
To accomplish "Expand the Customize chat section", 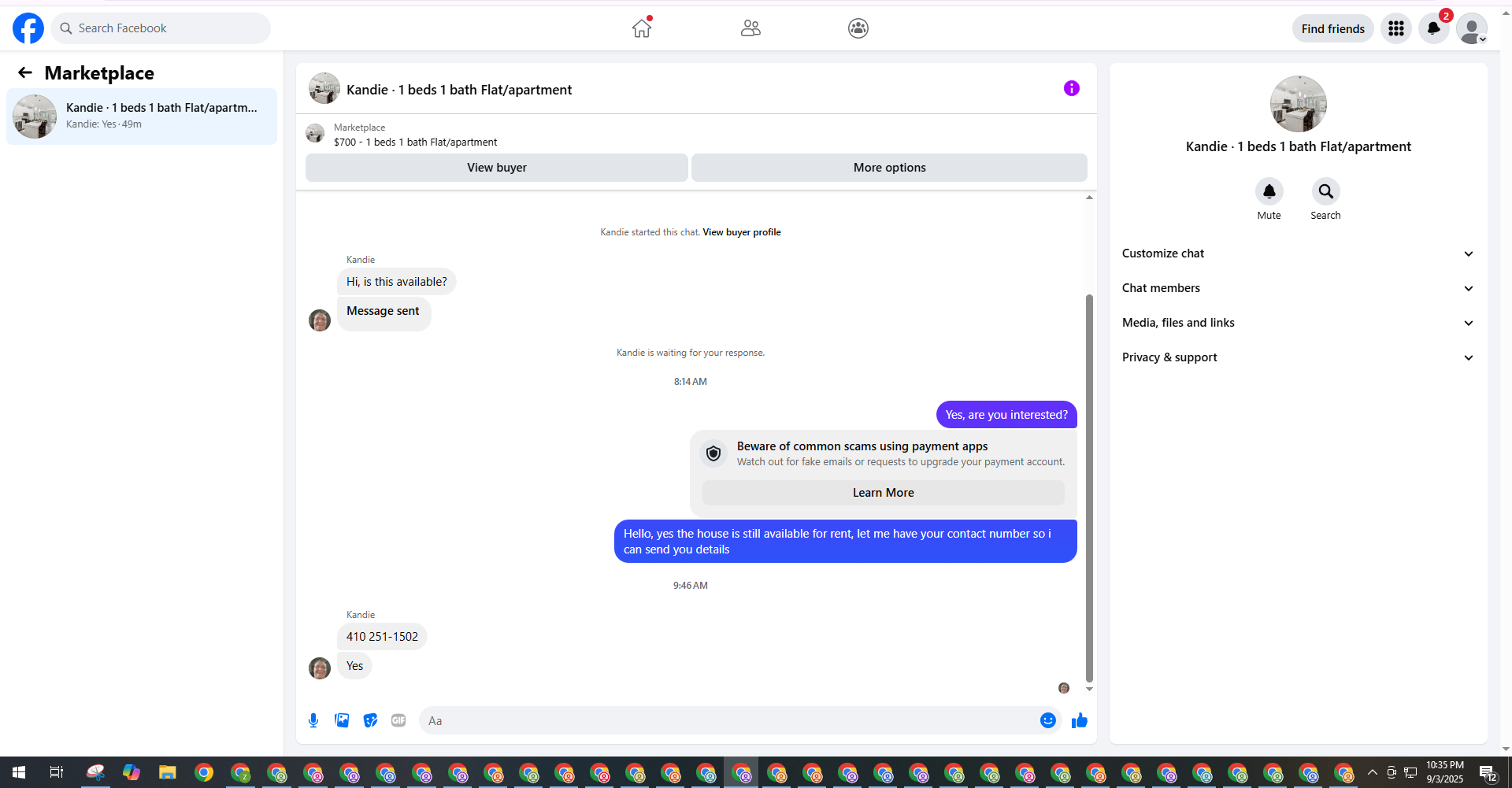I will (x=1298, y=253).
